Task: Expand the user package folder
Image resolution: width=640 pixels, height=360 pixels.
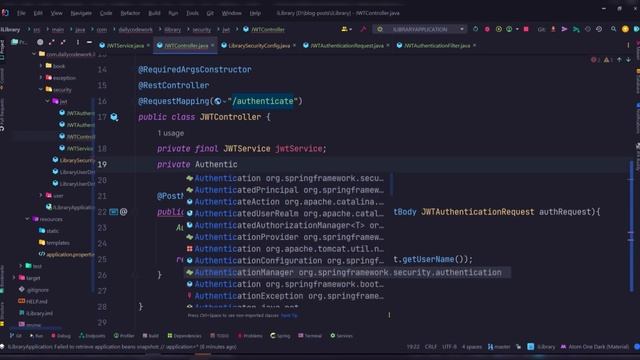Action: (41, 196)
